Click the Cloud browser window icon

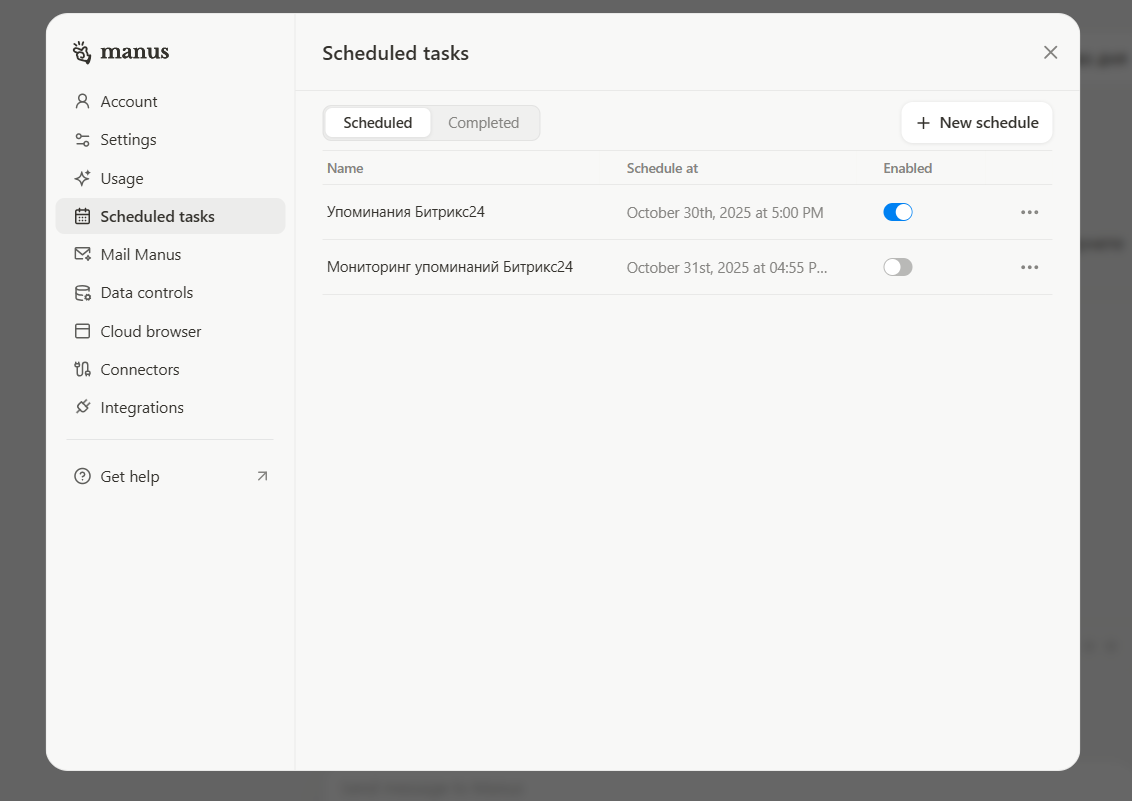pos(83,331)
